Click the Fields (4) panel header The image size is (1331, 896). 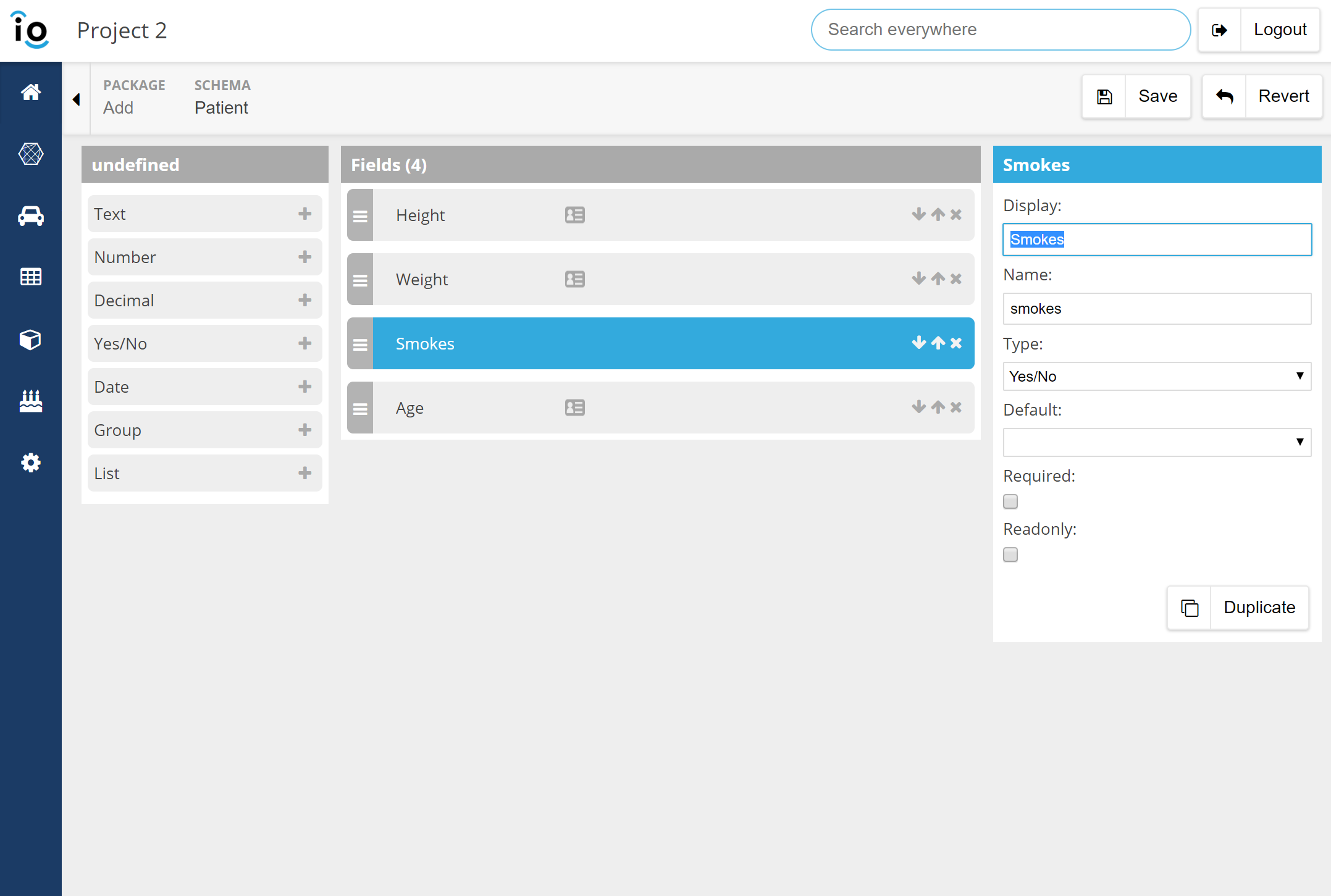tap(661, 164)
